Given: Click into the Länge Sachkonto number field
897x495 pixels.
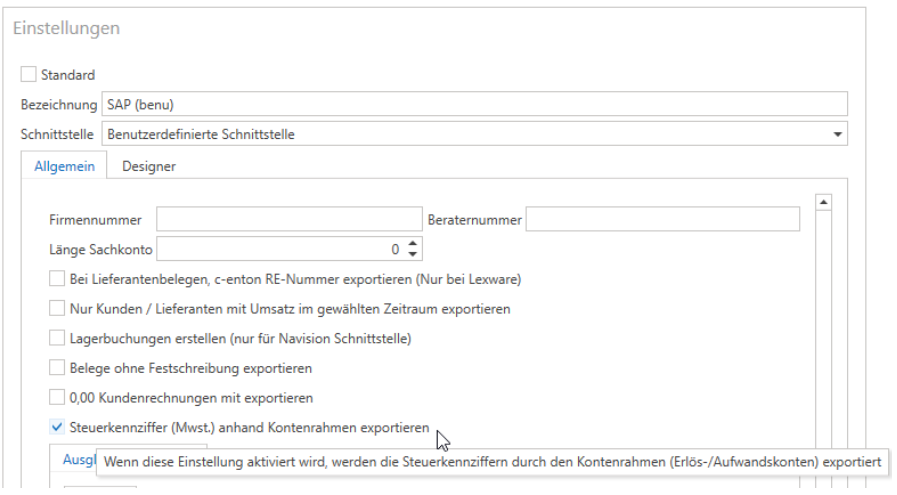Looking at the screenshot, I should pos(280,249).
